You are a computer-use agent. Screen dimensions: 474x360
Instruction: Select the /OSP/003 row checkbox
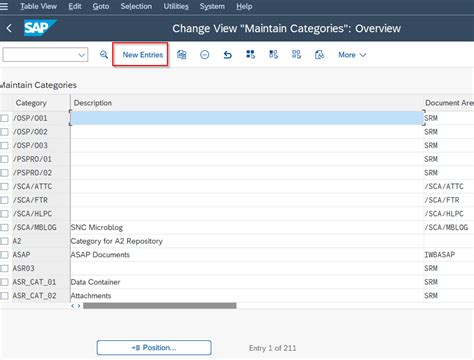[4, 146]
